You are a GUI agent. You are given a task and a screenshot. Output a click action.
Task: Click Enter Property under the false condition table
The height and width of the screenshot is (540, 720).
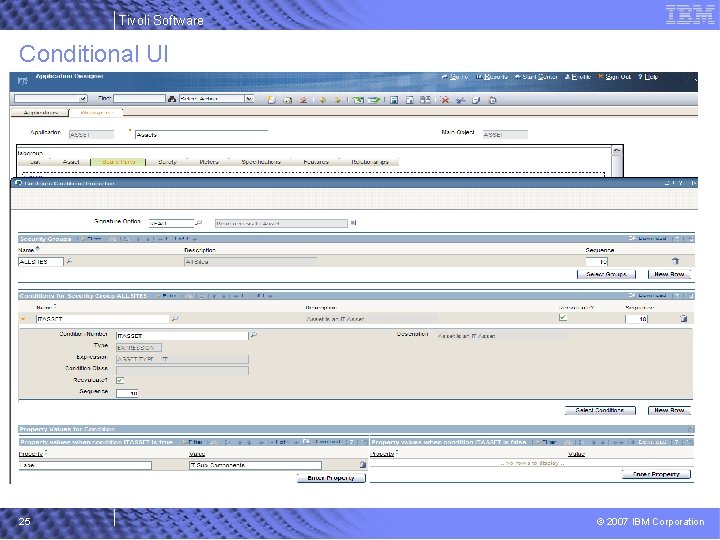point(656,474)
